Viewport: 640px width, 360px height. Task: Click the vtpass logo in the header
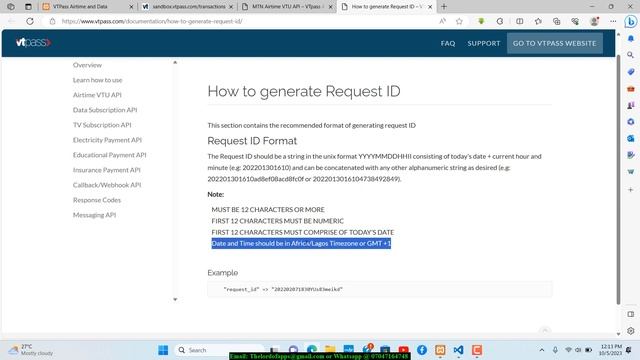click(33, 42)
